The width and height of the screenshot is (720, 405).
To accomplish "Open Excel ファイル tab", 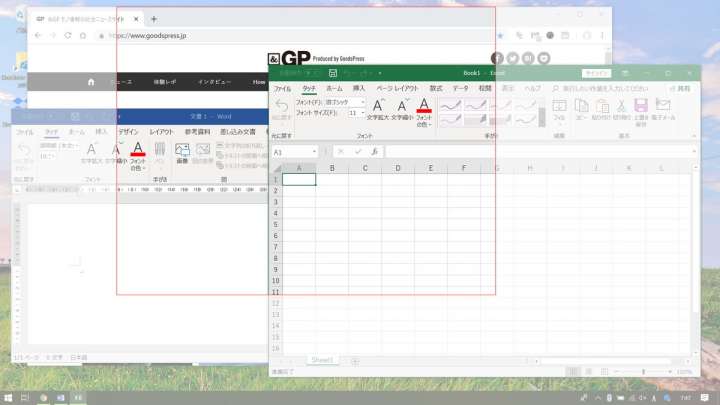I will pos(282,89).
